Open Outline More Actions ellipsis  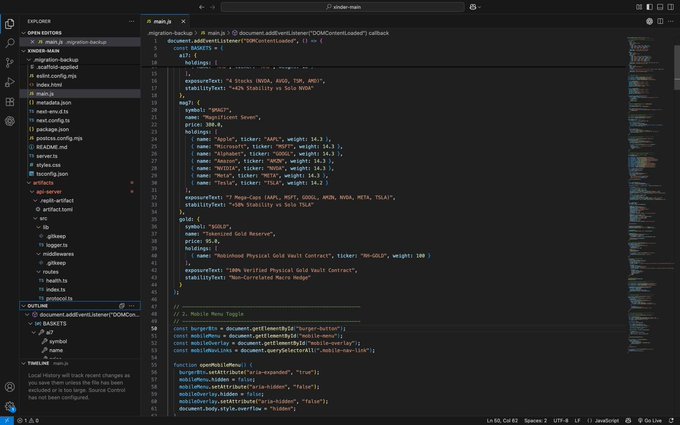click(x=131, y=306)
